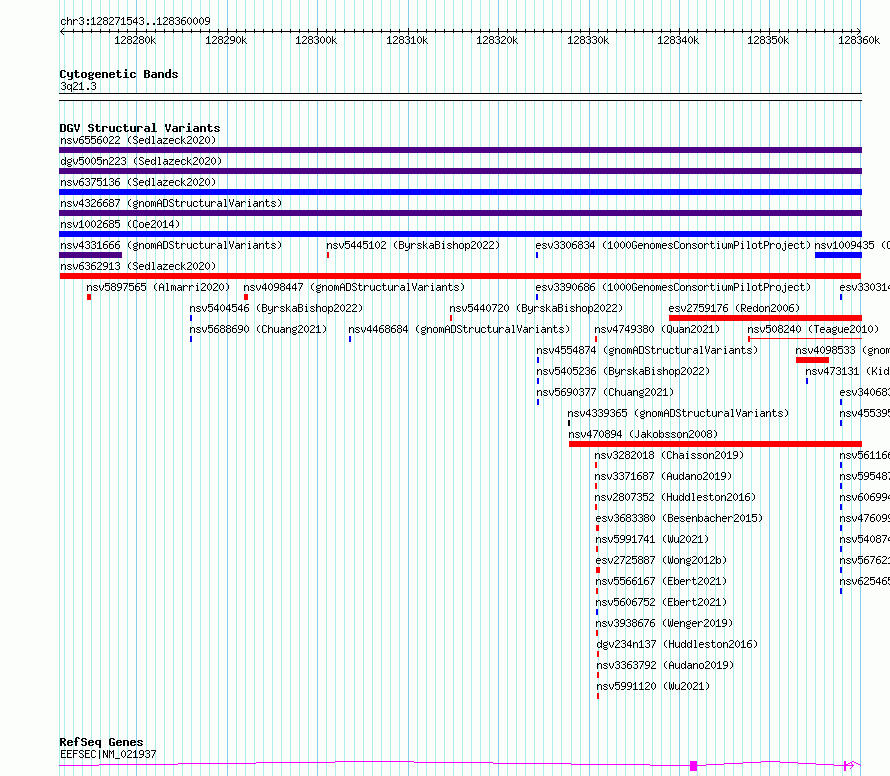Click the red bar under nsv4098533
The image size is (890, 776).
click(812, 360)
